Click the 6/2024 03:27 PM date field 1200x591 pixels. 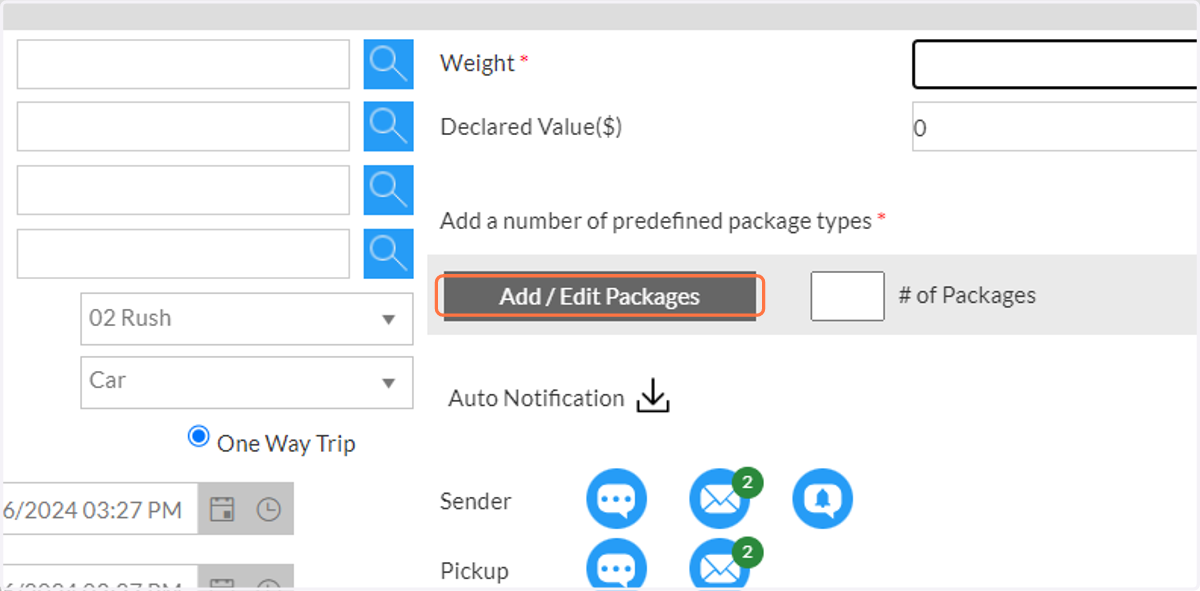pos(99,509)
